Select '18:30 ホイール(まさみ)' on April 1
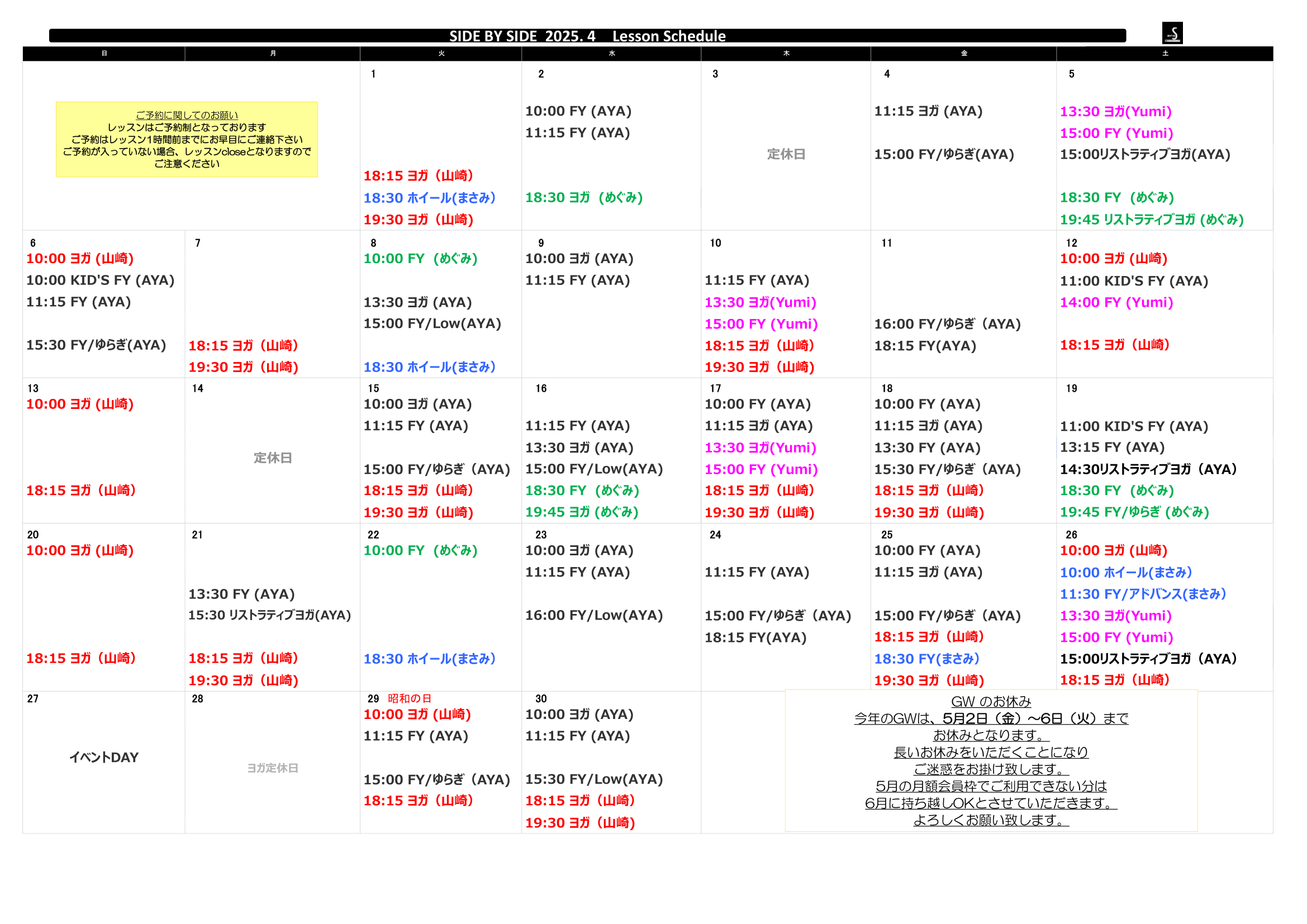 click(430, 198)
